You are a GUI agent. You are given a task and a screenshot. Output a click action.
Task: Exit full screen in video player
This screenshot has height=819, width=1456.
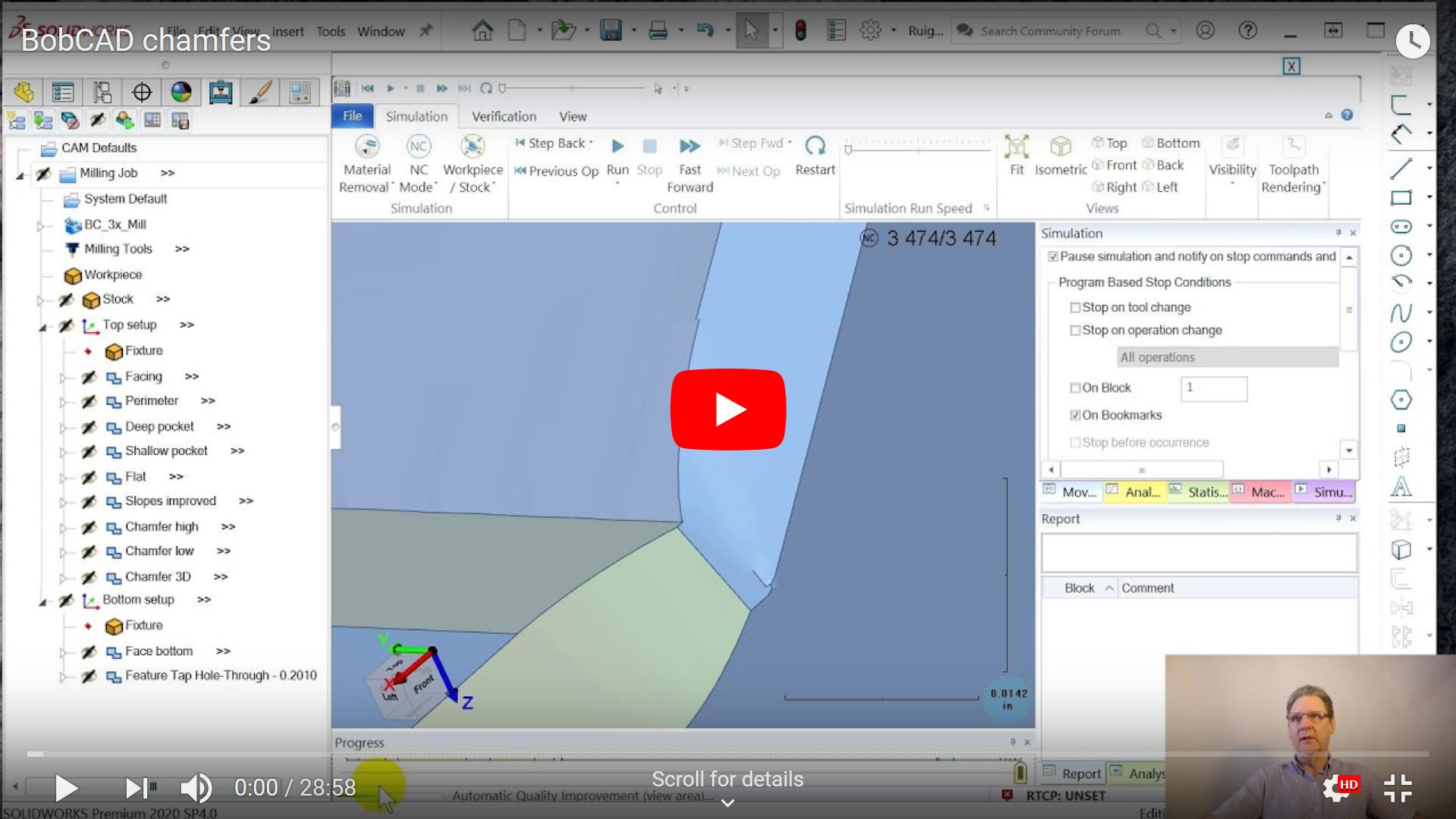[1397, 788]
